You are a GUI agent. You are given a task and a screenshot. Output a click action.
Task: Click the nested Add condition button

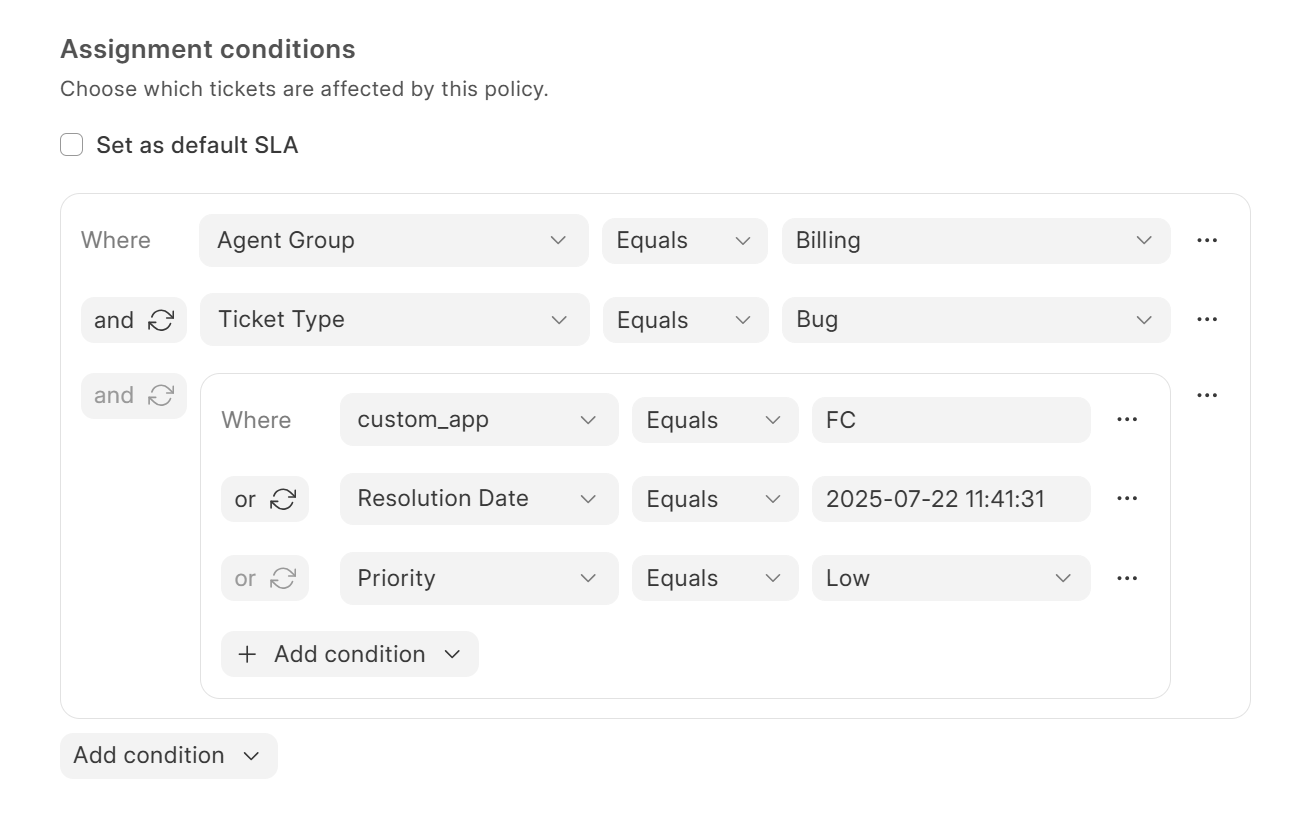click(350, 654)
